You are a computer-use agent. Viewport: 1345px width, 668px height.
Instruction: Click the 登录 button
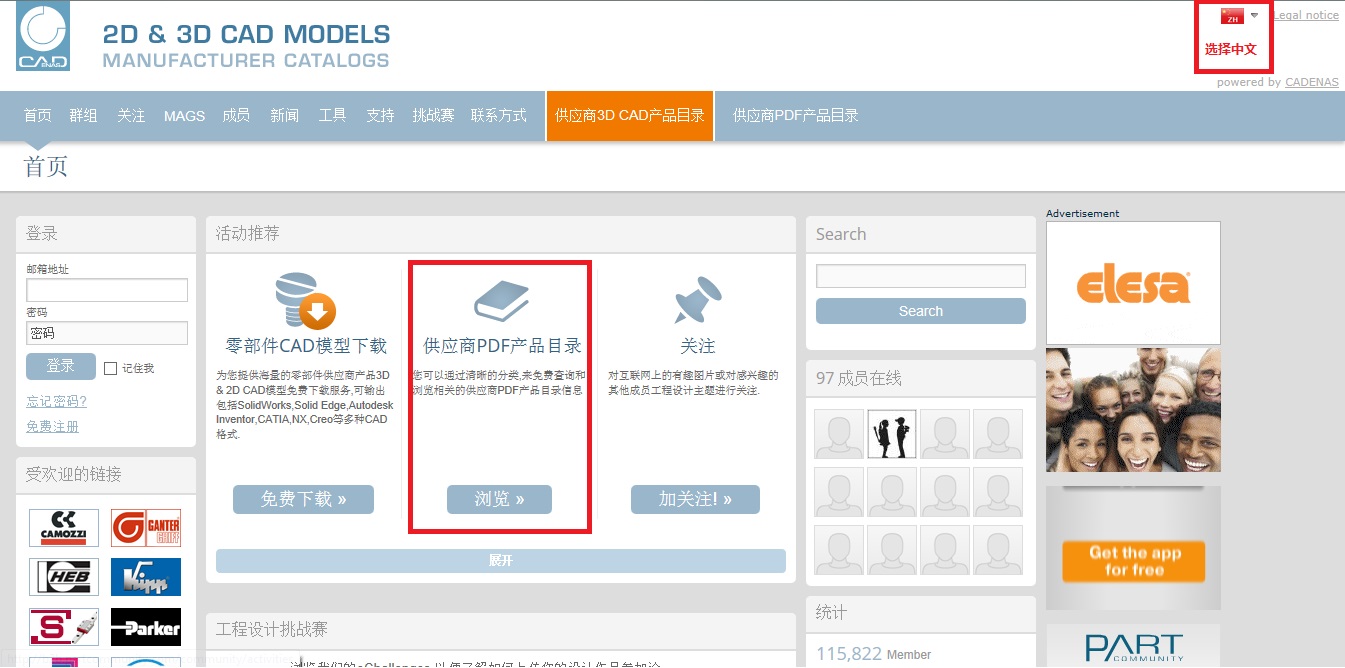pos(61,367)
